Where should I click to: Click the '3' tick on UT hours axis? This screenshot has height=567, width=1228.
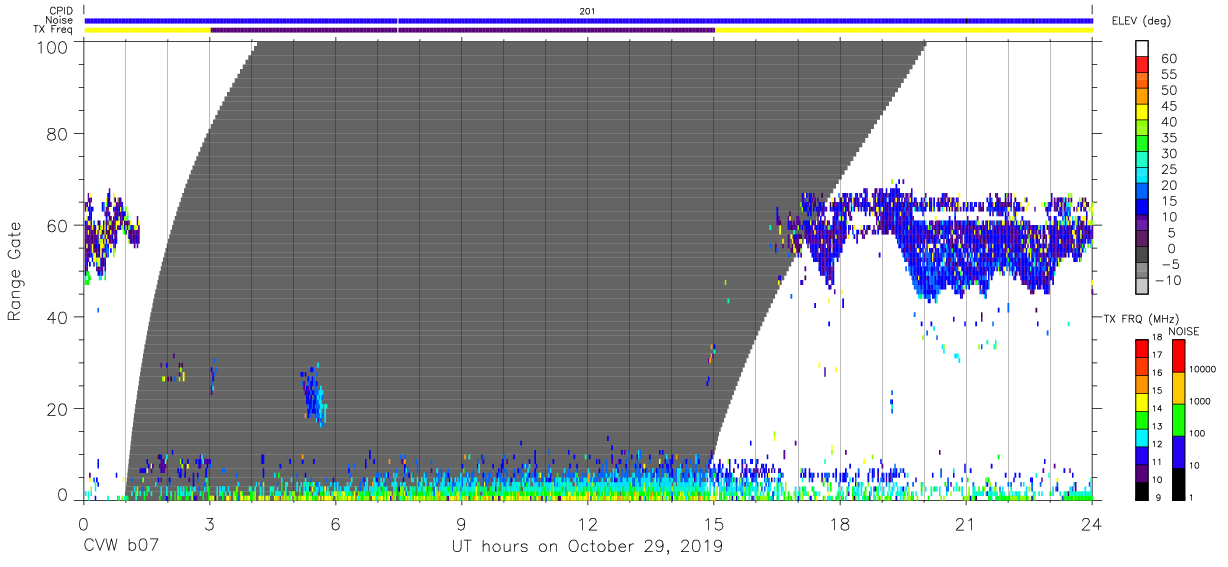(x=209, y=523)
